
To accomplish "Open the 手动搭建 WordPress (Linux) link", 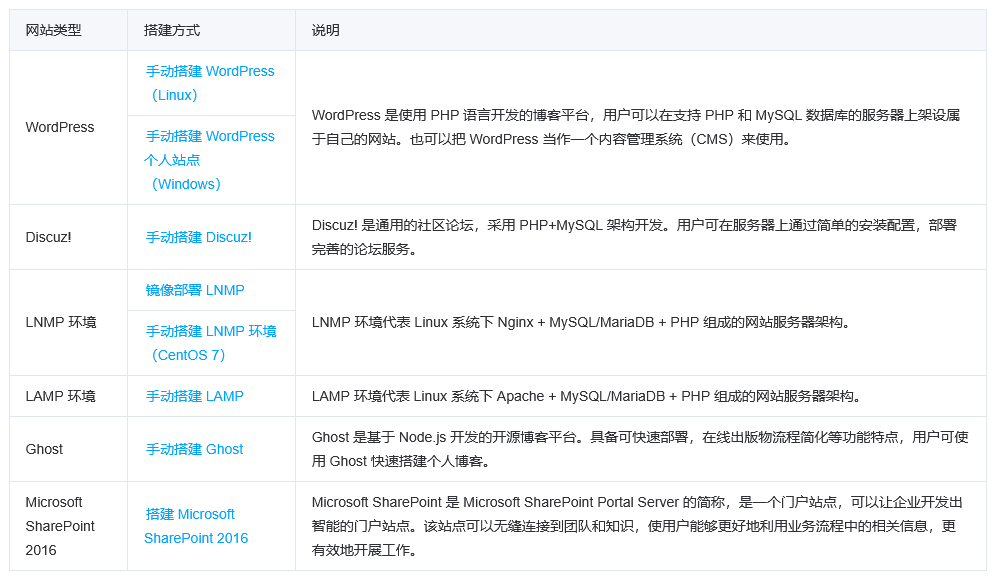I will click(210, 83).
